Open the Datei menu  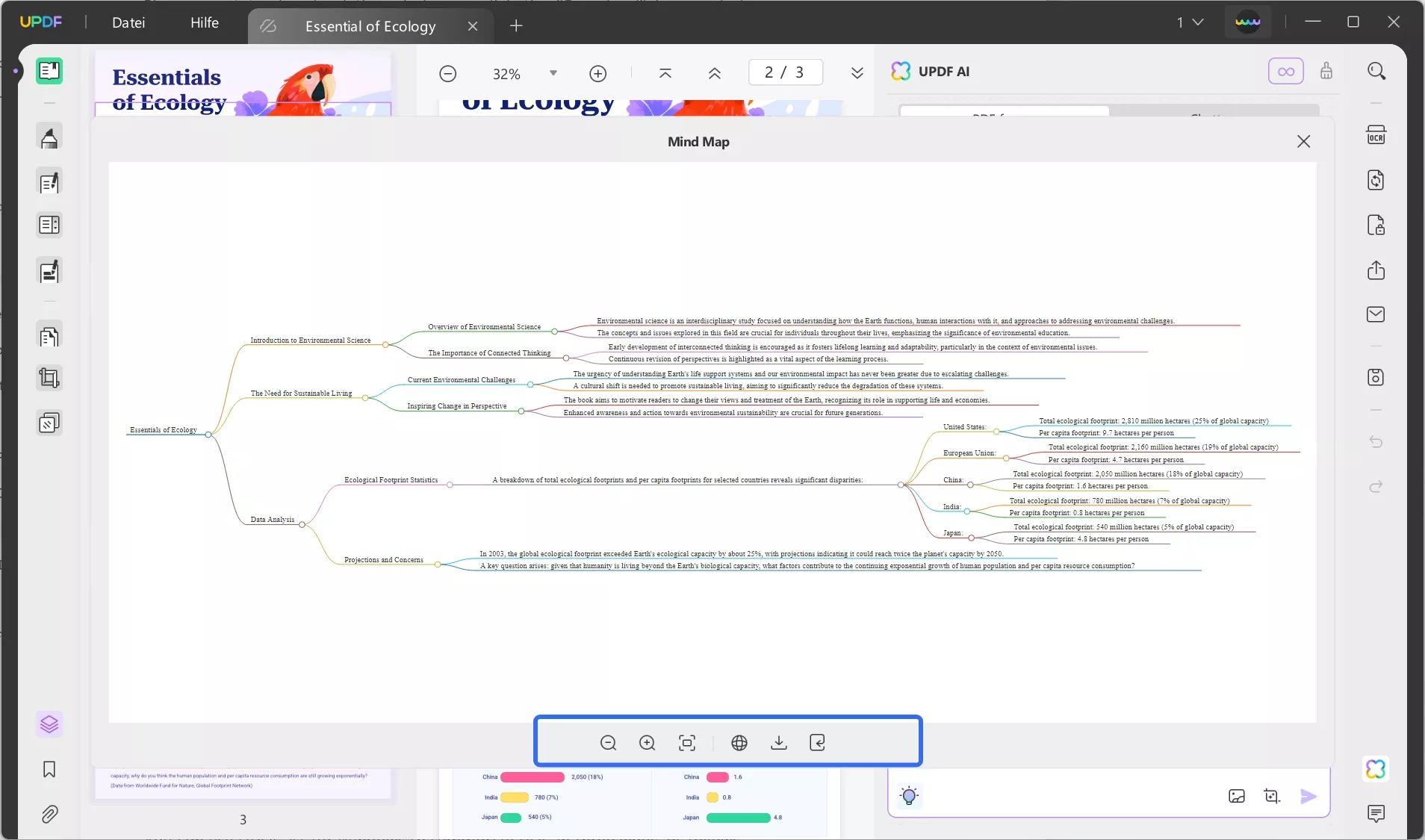[128, 22]
